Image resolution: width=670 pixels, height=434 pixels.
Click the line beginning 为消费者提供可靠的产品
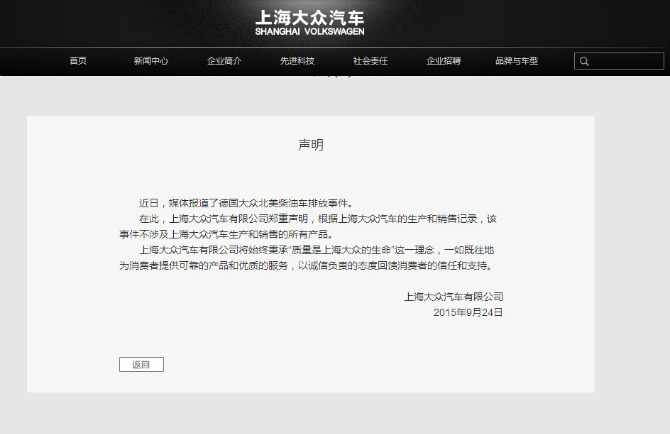306,266
